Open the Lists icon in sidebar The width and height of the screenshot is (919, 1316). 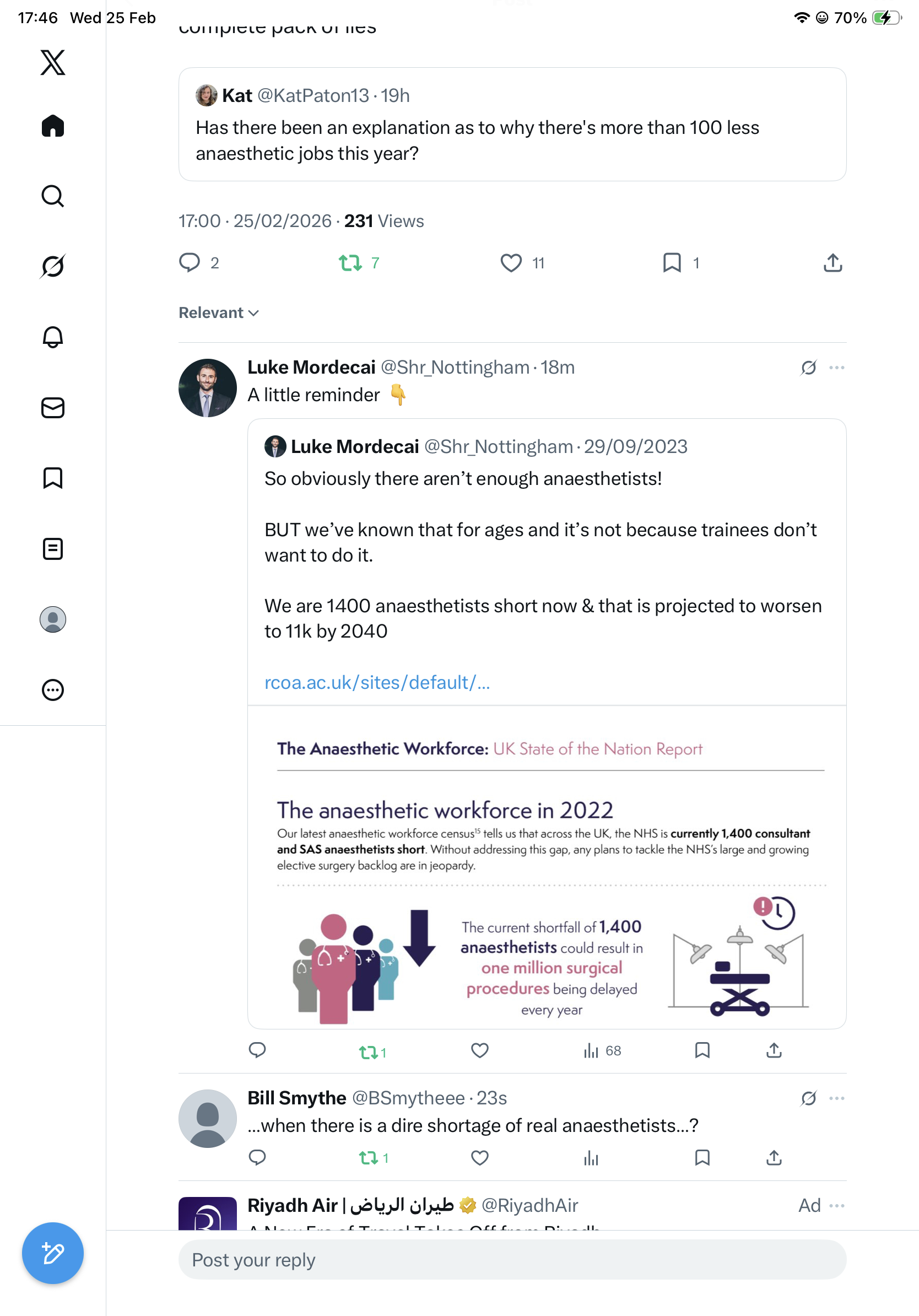[x=53, y=548]
